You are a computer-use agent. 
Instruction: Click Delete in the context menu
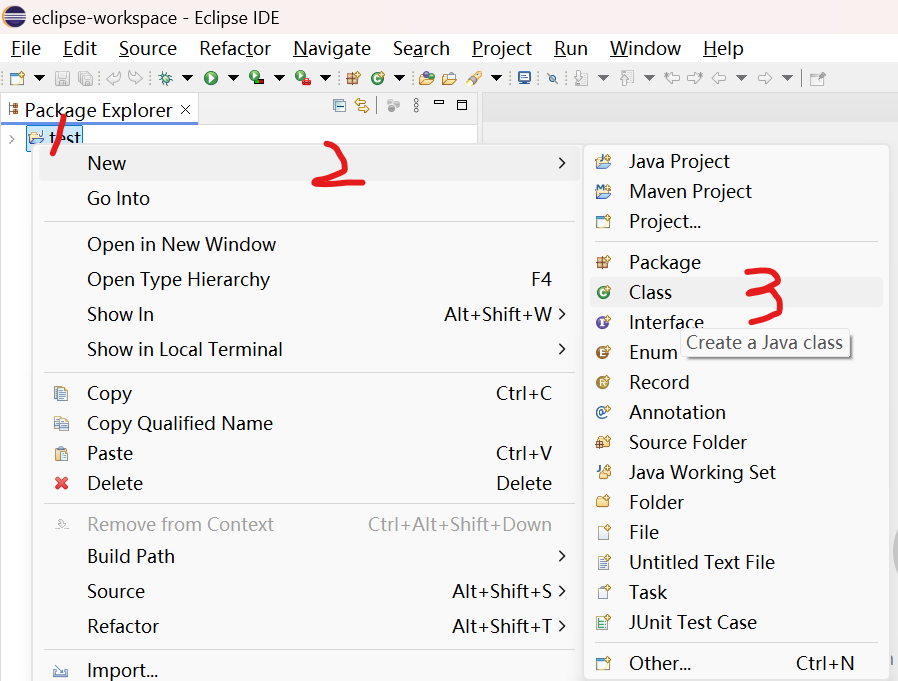[309, 483]
